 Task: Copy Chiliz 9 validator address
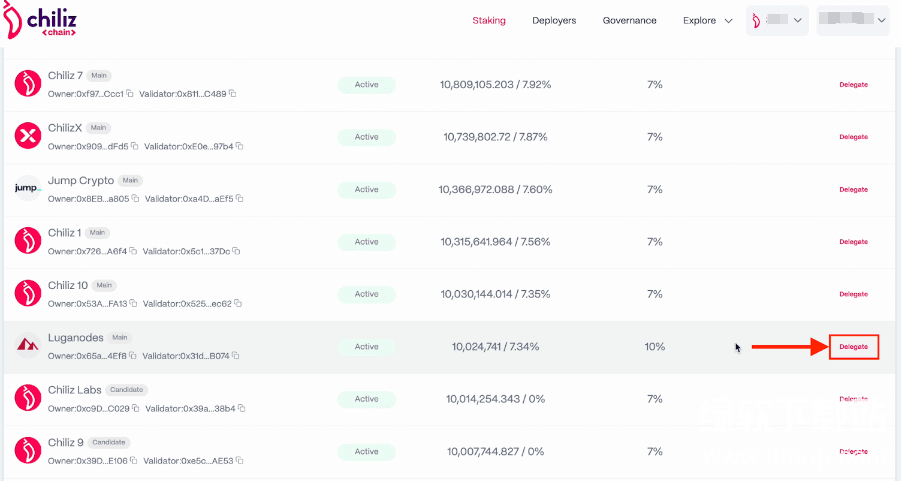238,461
